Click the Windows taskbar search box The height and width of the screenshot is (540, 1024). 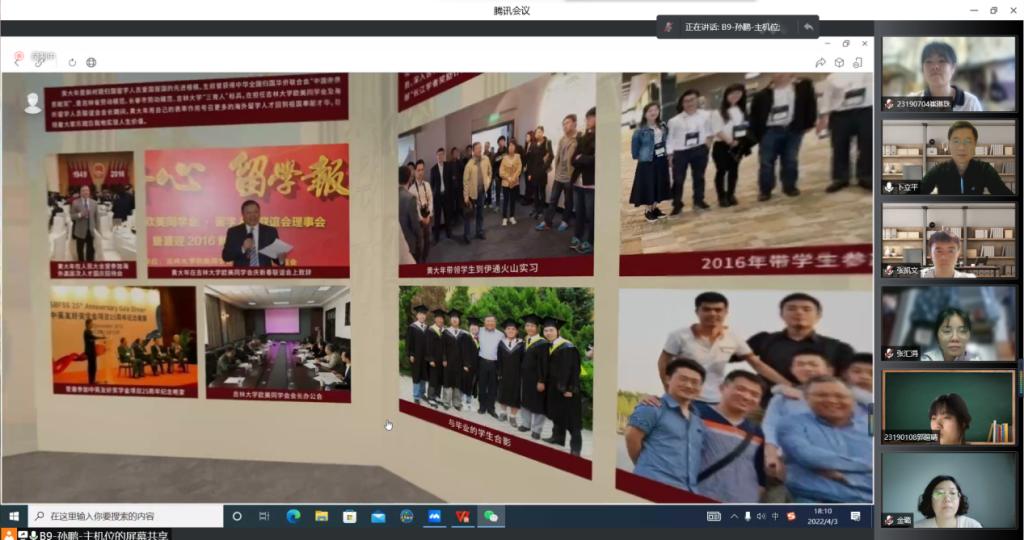click(125, 516)
